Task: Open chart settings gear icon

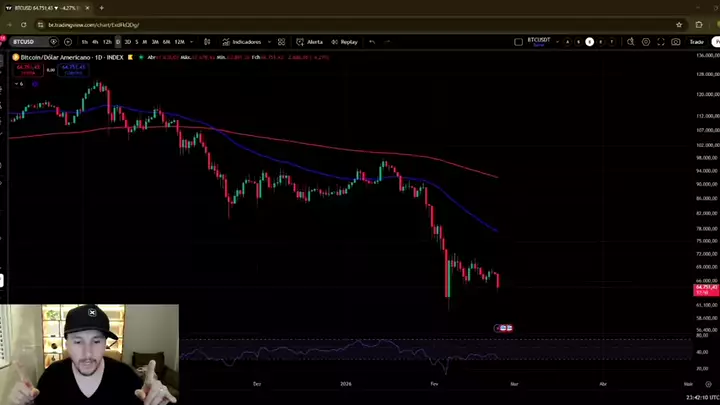Action: [646, 42]
